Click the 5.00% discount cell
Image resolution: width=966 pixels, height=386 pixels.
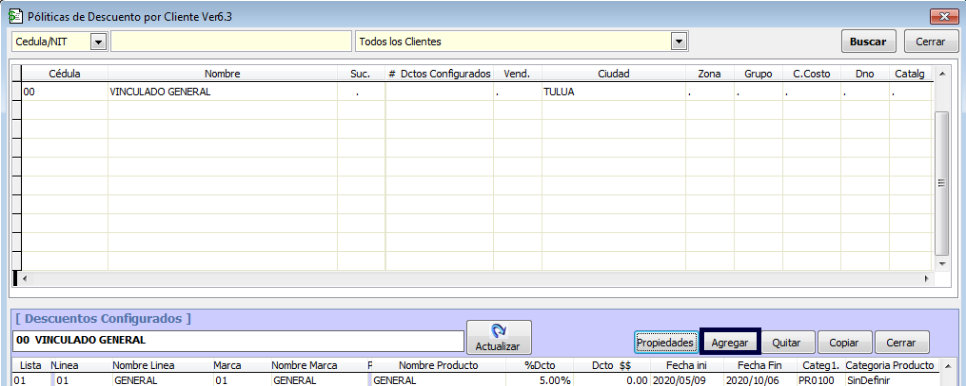click(540, 380)
